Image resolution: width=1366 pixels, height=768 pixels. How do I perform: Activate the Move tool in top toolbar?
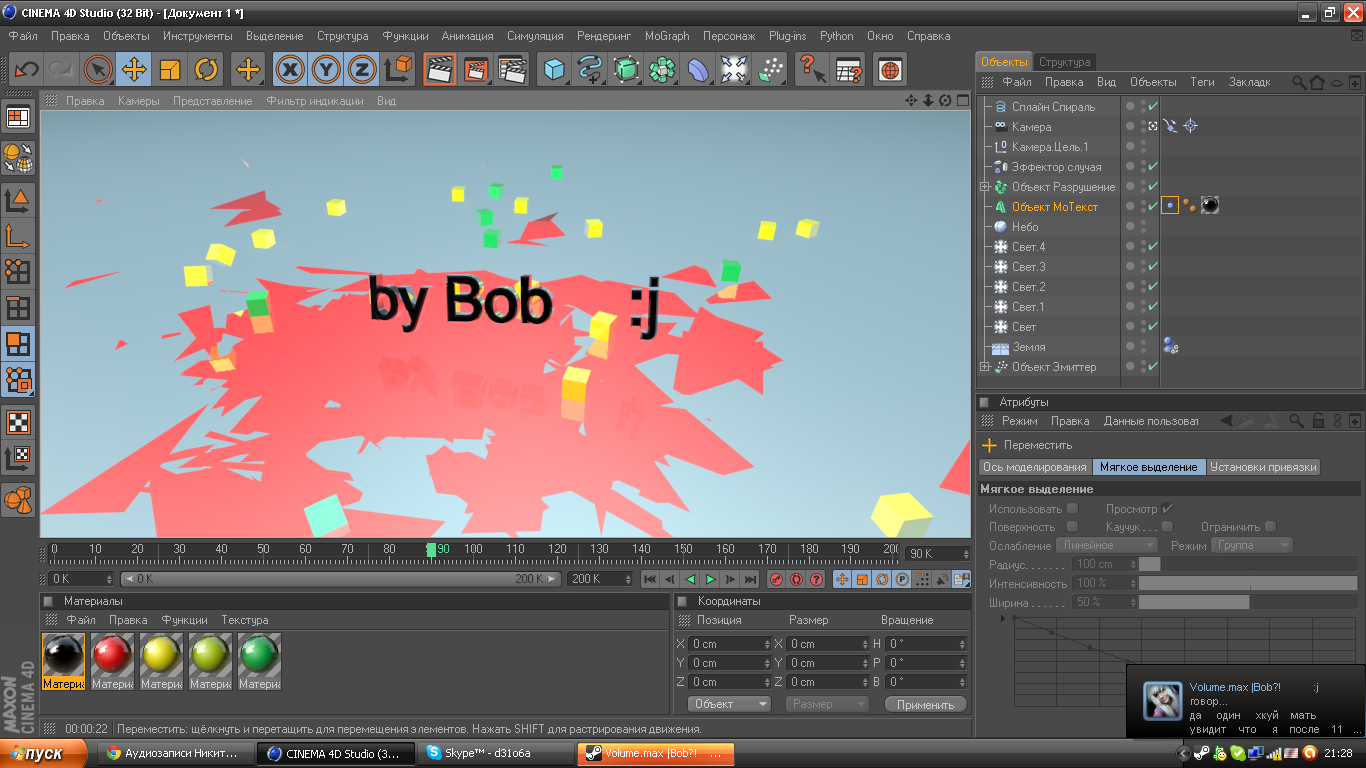click(x=134, y=69)
